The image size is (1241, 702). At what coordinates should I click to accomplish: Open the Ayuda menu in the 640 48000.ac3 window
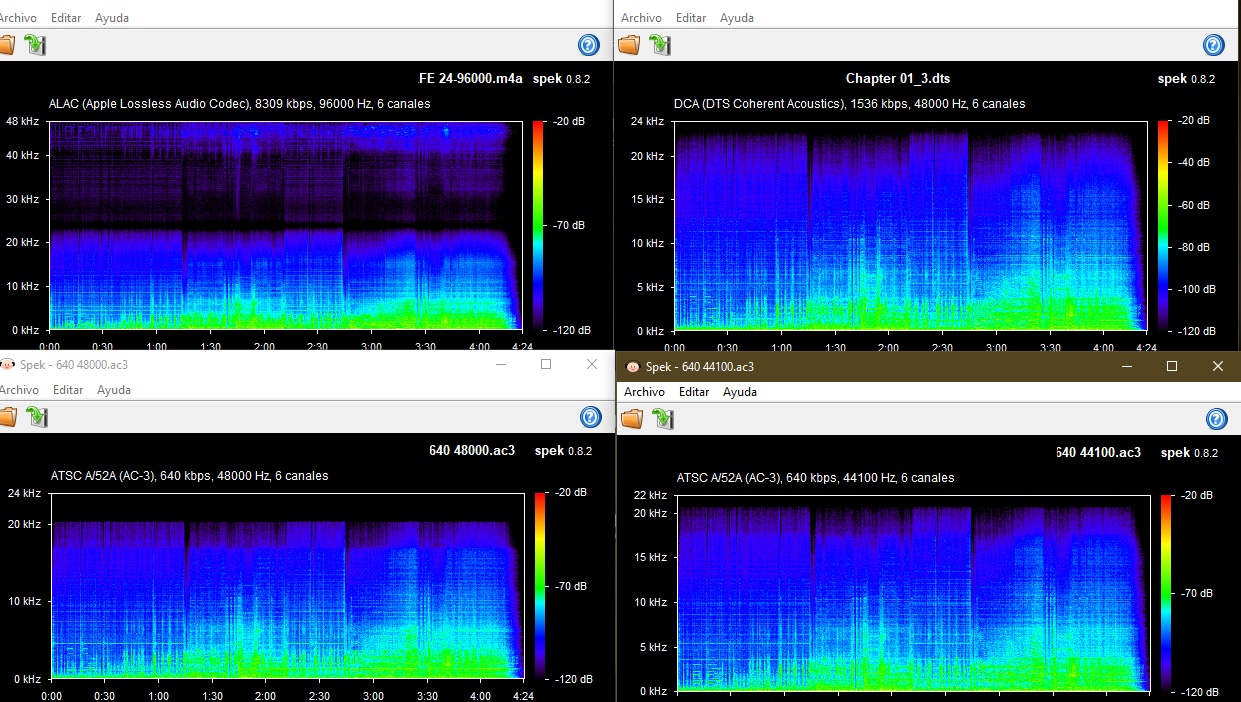tap(113, 390)
